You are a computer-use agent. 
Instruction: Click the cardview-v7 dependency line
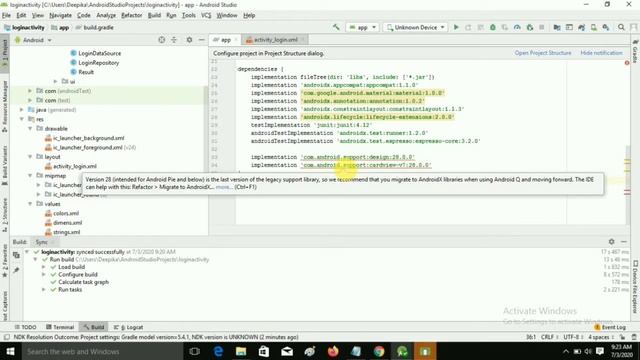341,165
